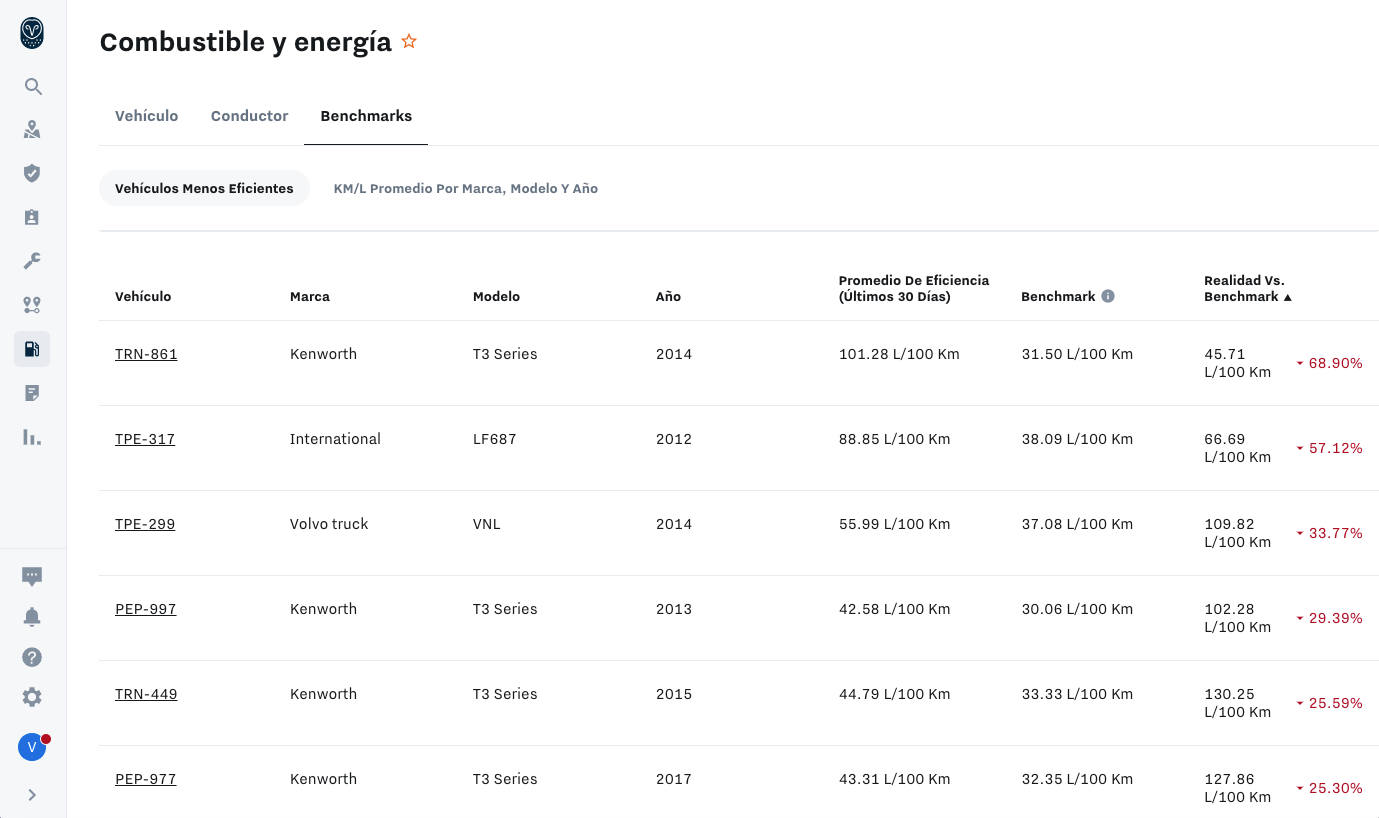Viewport: 1379px width, 818px height.
Task: Open vehicle PEP-977 link
Action: coord(146,779)
